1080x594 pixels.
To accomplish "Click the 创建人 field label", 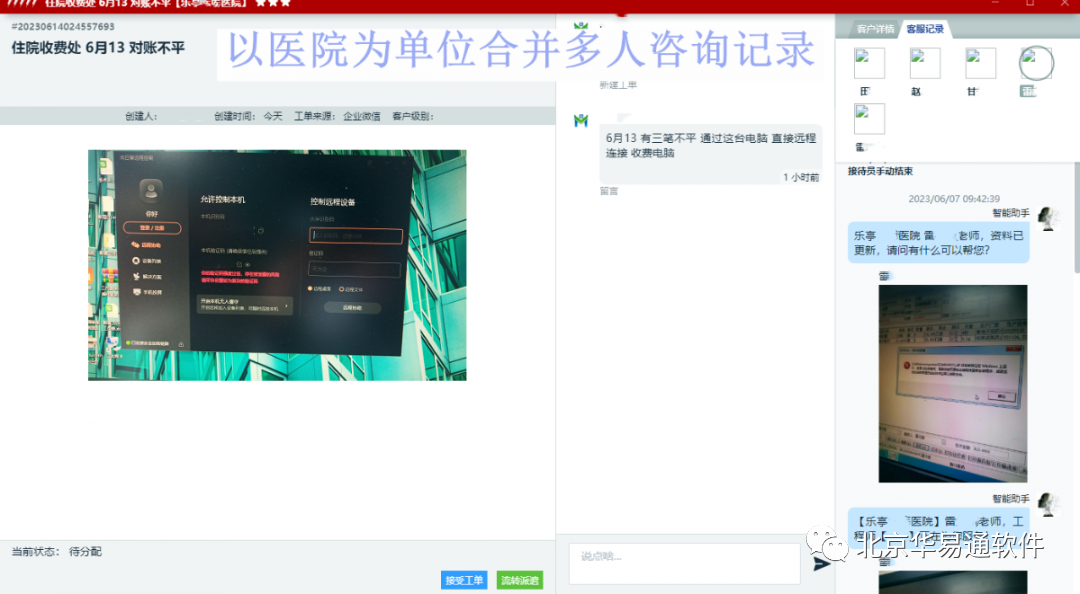I will (141, 116).
